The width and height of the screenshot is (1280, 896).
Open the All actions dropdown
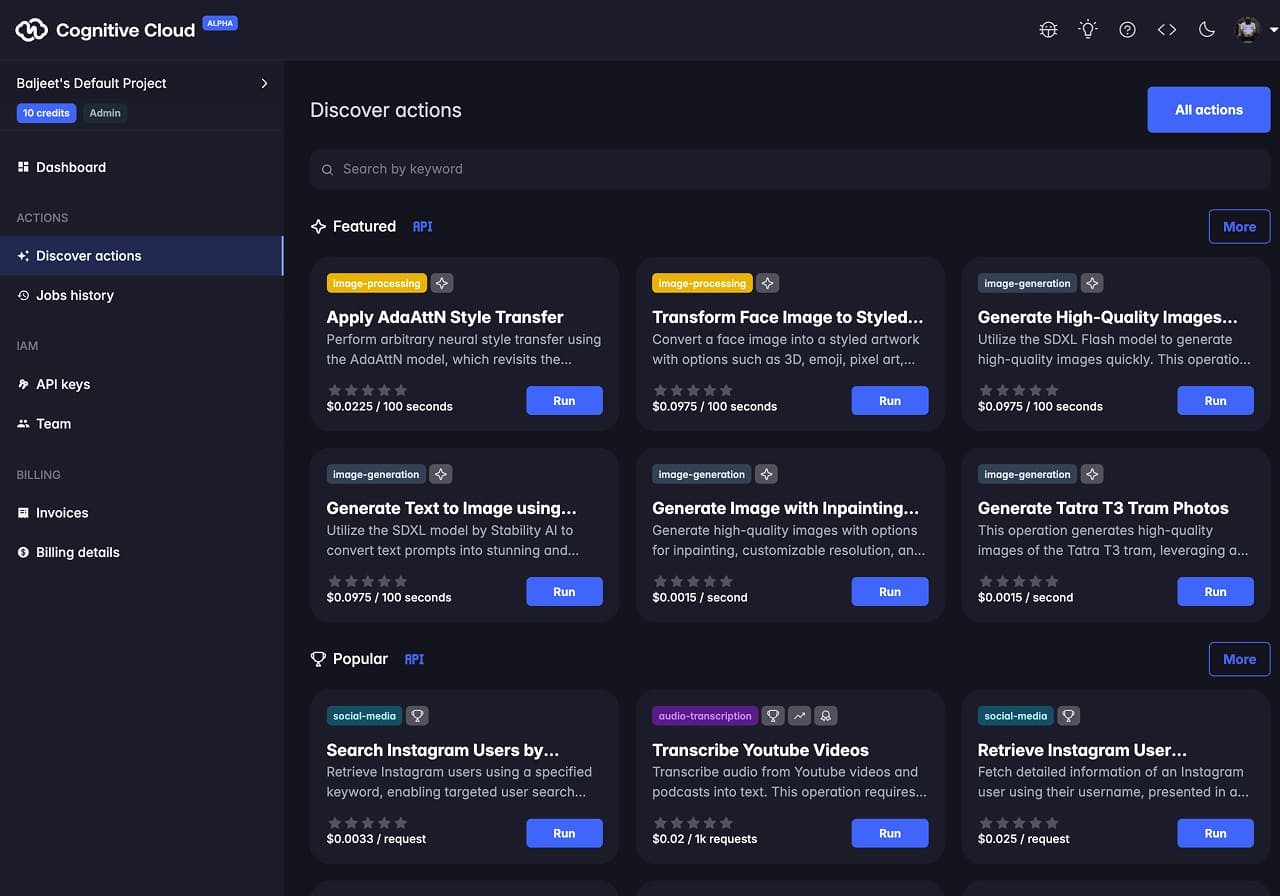click(1208, 109)
